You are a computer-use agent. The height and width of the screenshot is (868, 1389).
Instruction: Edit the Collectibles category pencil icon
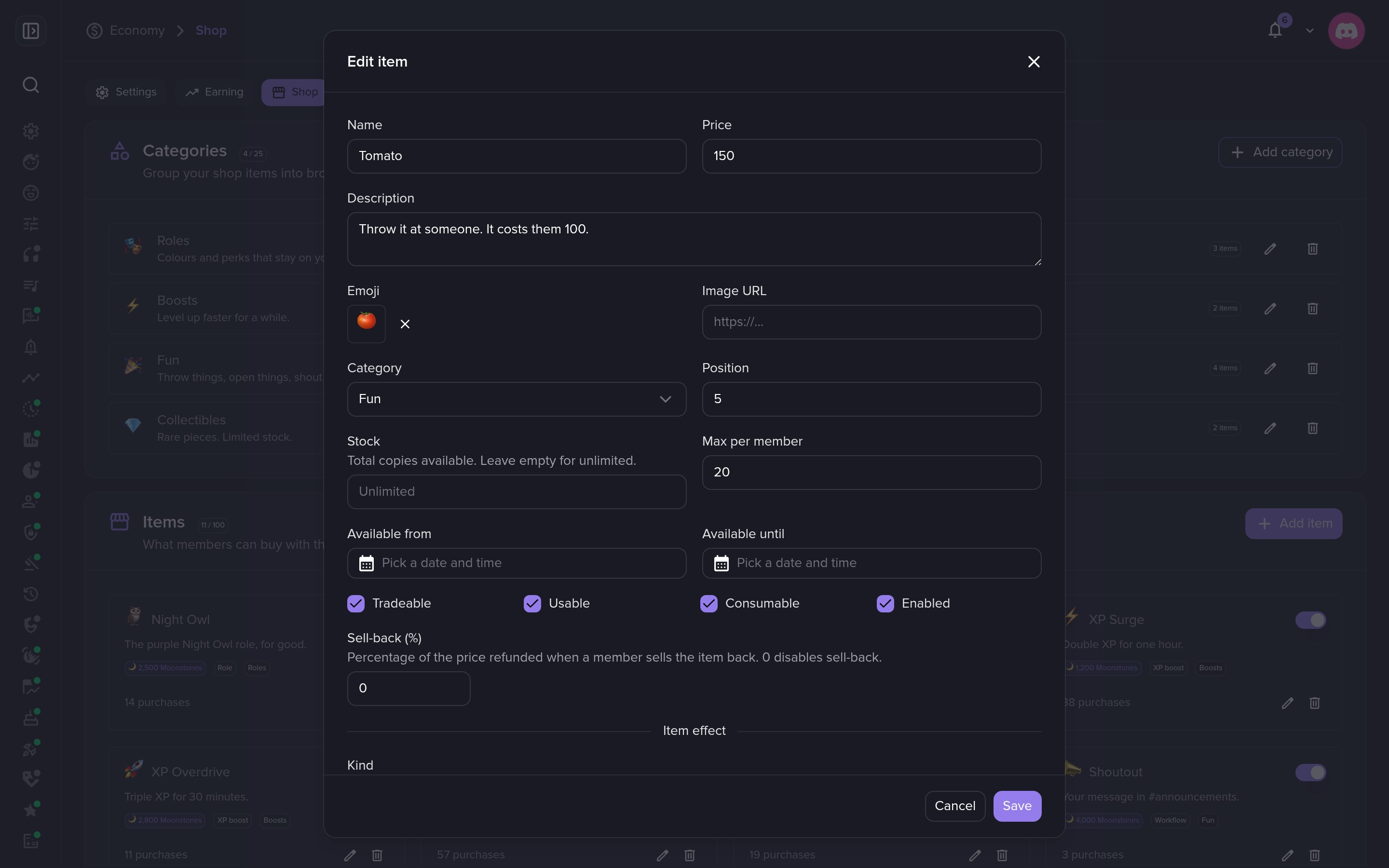(x=1270, y=428)
